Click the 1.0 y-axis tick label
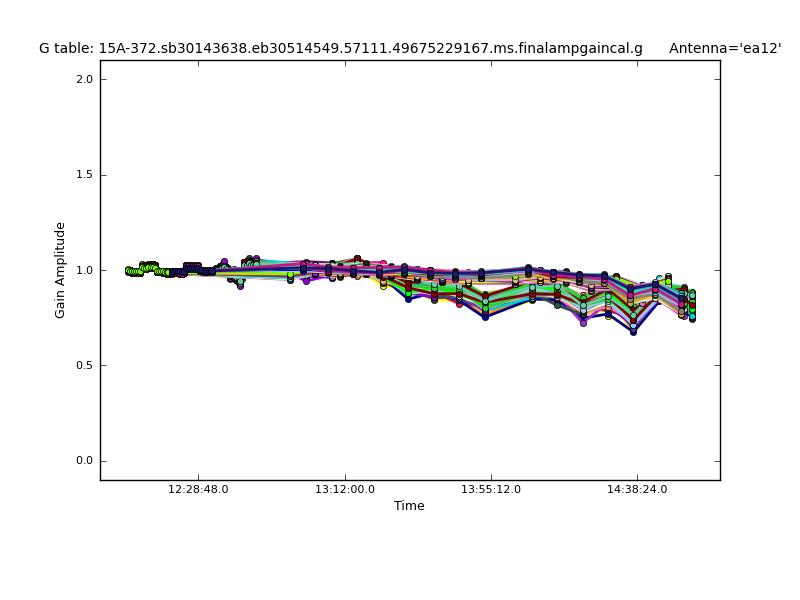Image resolution: width=800 pixels, height=600 pixels. tap(82, 270)
